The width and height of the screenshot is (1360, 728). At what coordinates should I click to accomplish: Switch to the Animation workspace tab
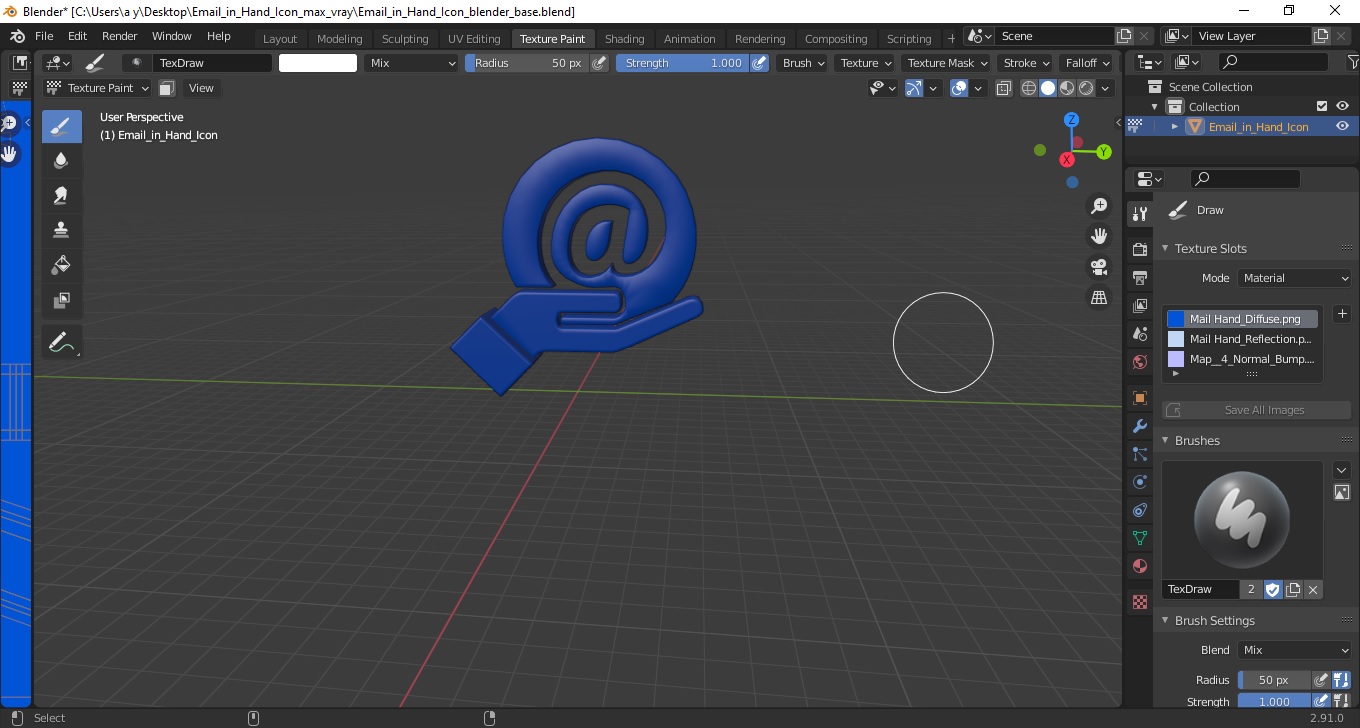pyautogui.click(x=690, y=39)
